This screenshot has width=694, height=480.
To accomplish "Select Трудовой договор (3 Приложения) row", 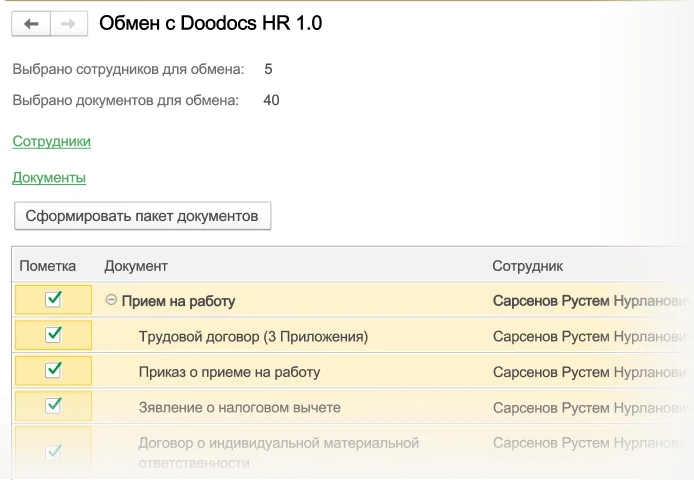I will tap(253, 337).
